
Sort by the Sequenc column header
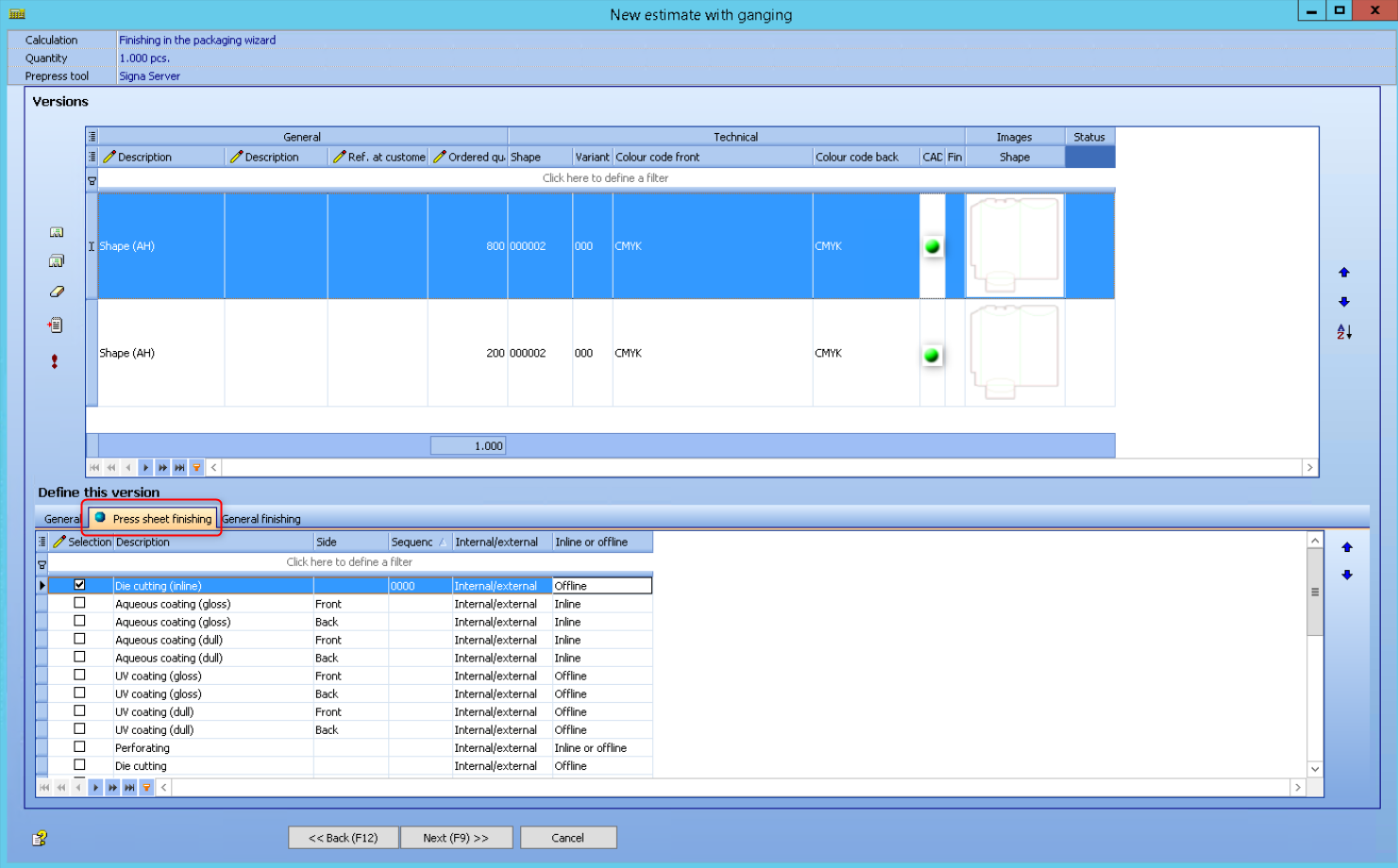(x=420, y=542)
